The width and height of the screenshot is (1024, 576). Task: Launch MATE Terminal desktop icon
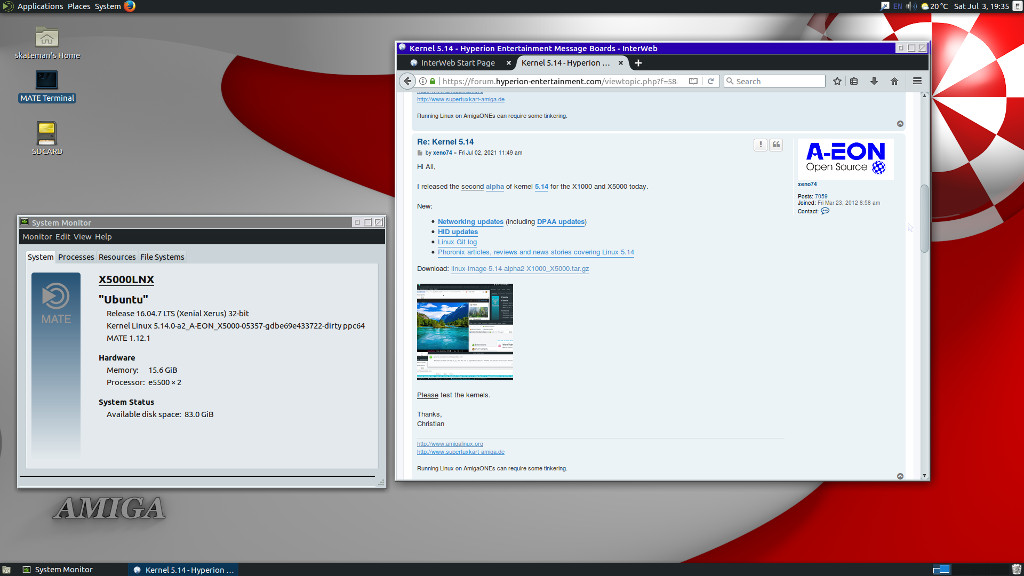click(46, 86)
